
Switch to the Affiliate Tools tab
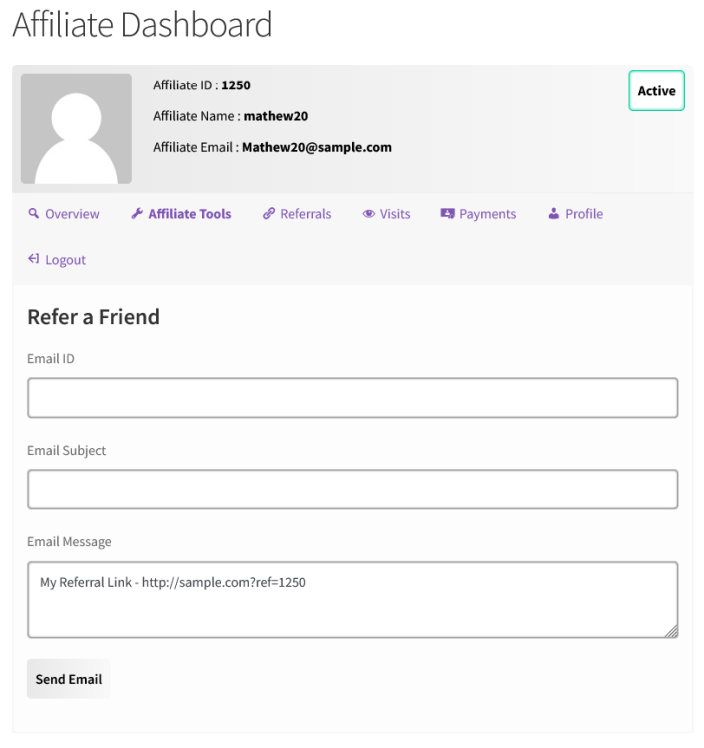[189, 214]
